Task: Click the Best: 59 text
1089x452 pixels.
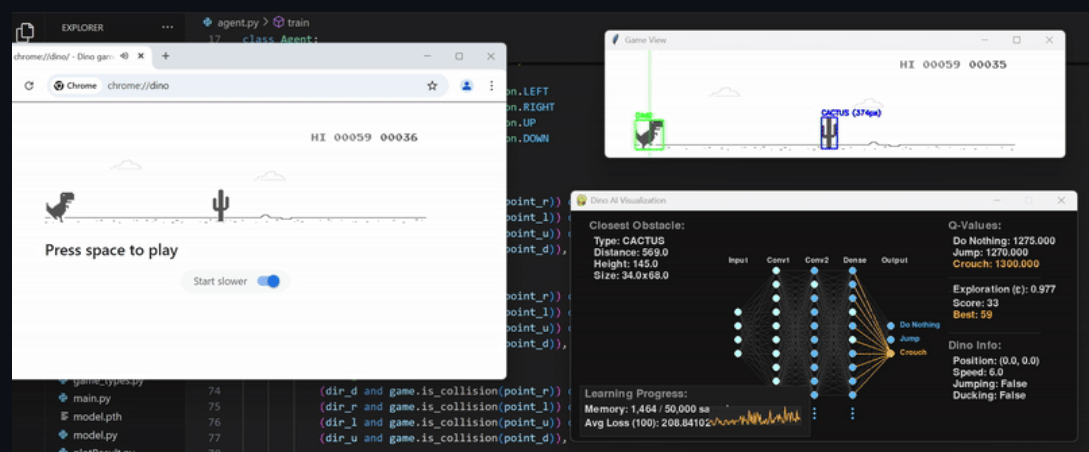Action: coord(972,315)
